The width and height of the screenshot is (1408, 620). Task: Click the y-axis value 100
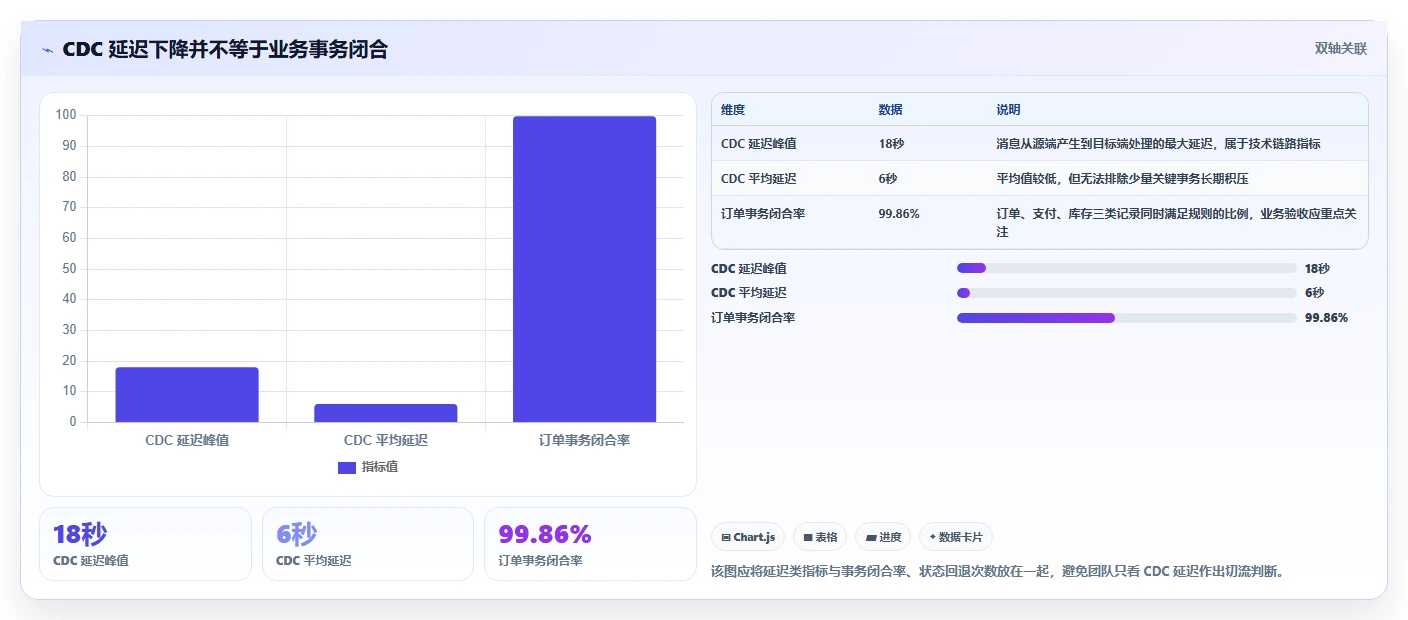[x=66, y=115]
